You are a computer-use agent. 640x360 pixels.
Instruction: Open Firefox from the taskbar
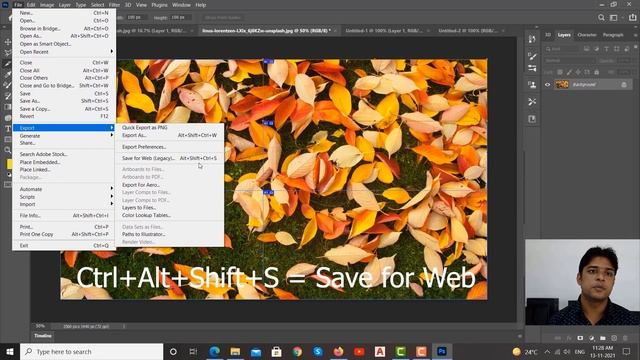(x=338, y=351)
